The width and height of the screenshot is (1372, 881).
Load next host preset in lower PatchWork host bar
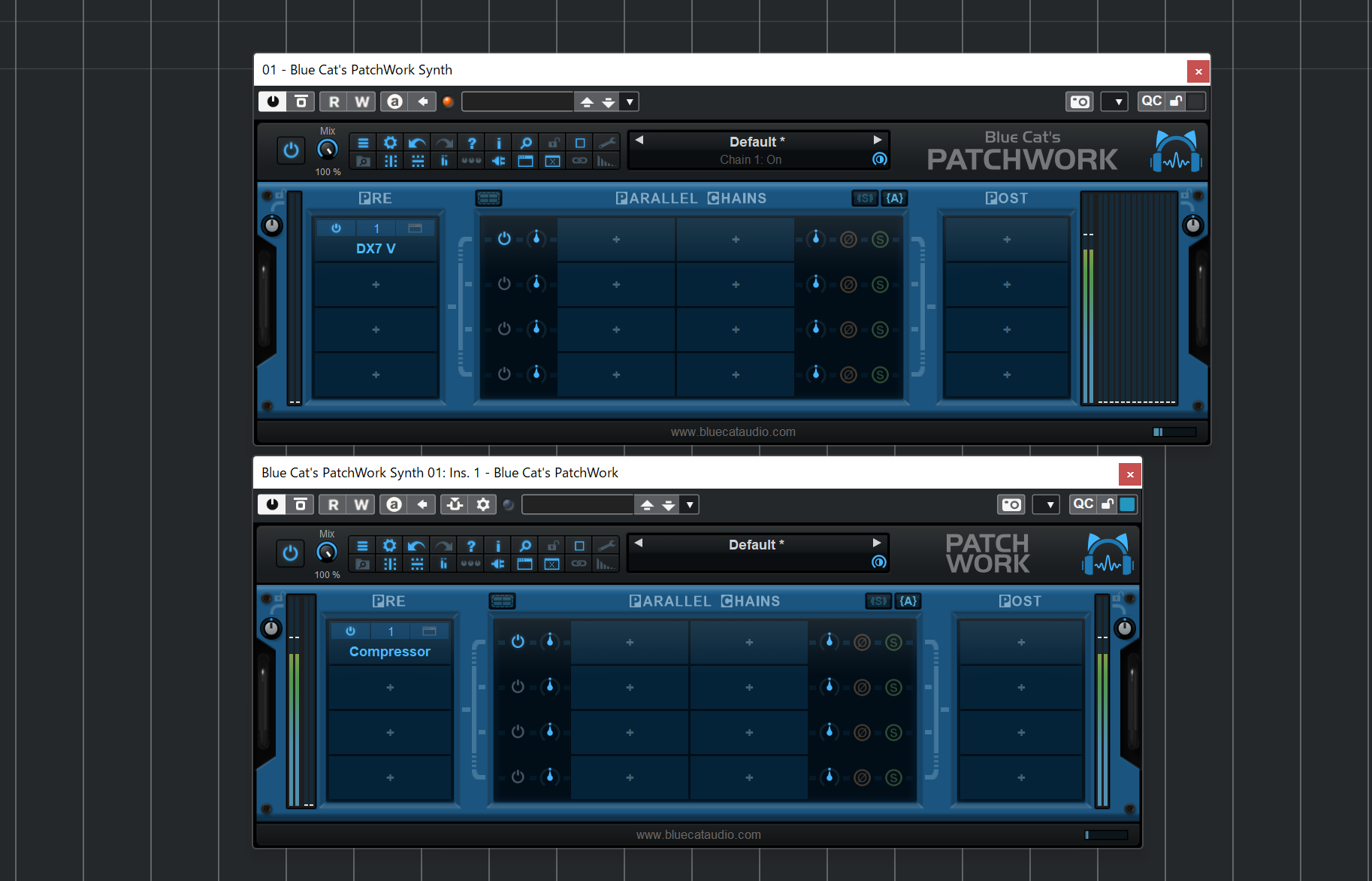(x=669, y=504)
